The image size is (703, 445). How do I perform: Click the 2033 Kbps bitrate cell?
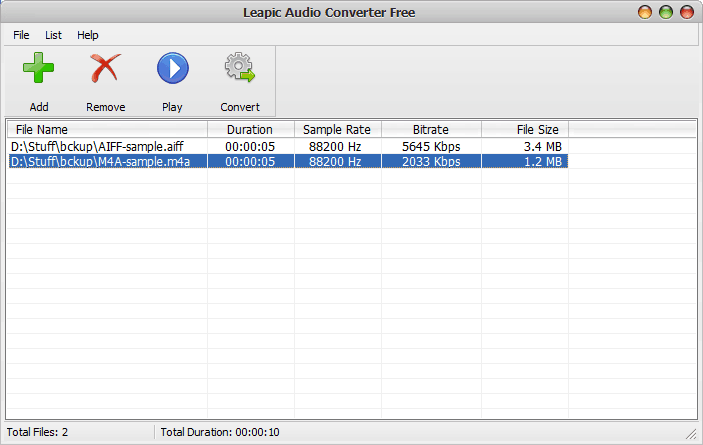click(431, 162)
